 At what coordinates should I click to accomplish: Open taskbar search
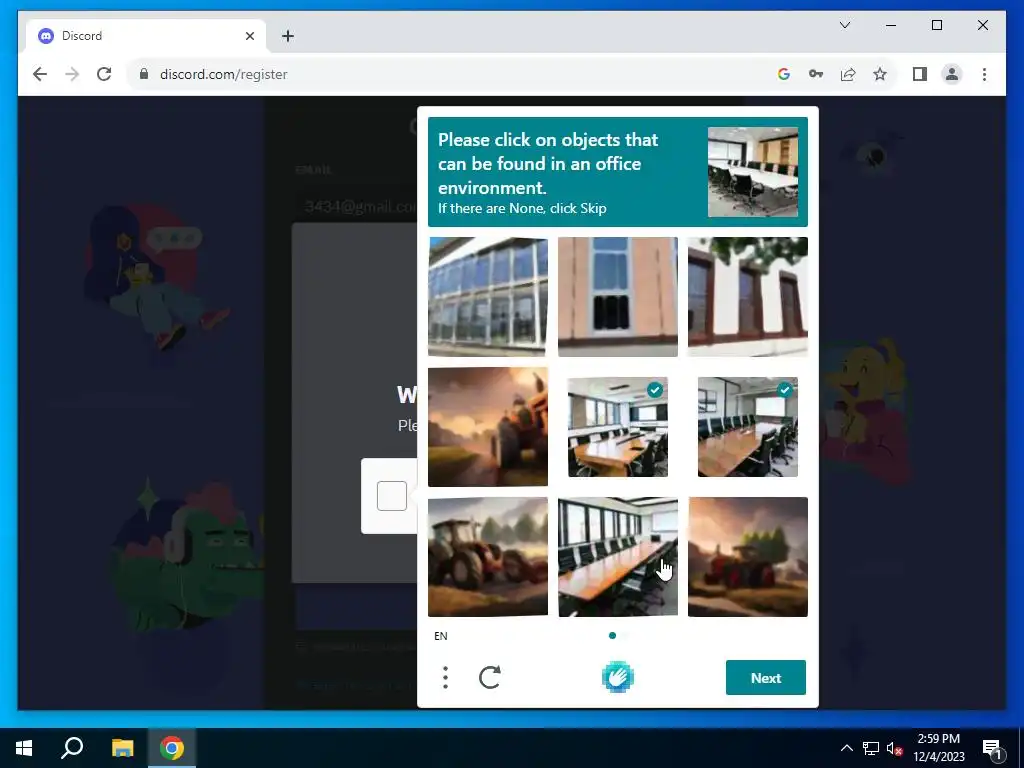[x=72, y=748]
